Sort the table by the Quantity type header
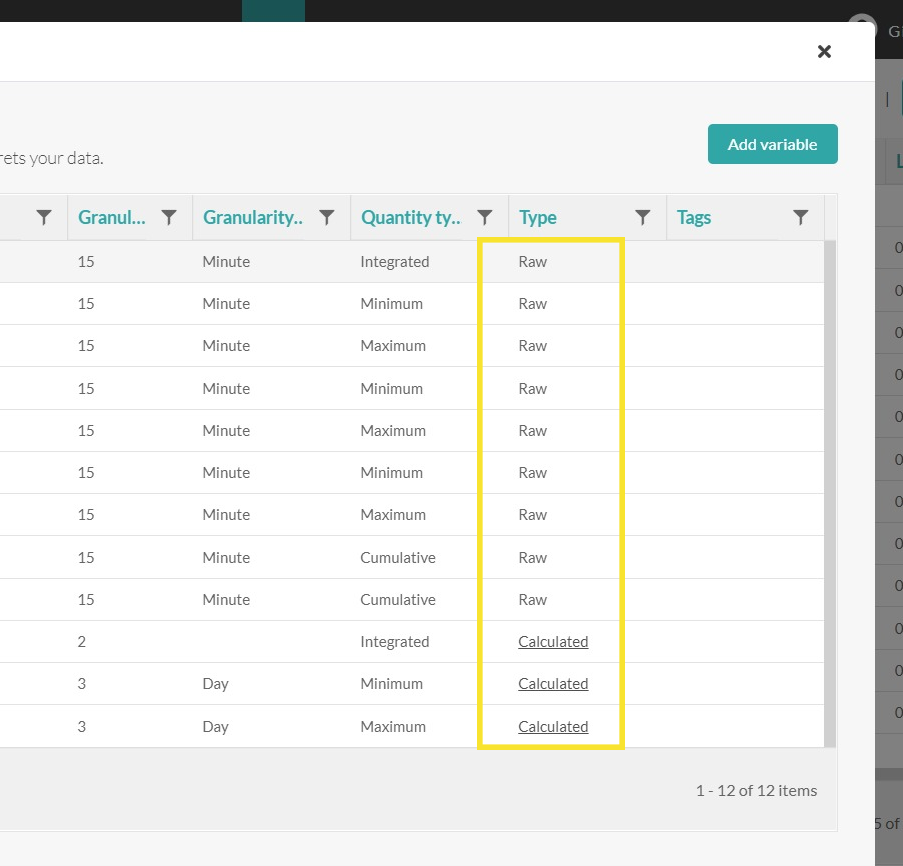 coord(411,217)
